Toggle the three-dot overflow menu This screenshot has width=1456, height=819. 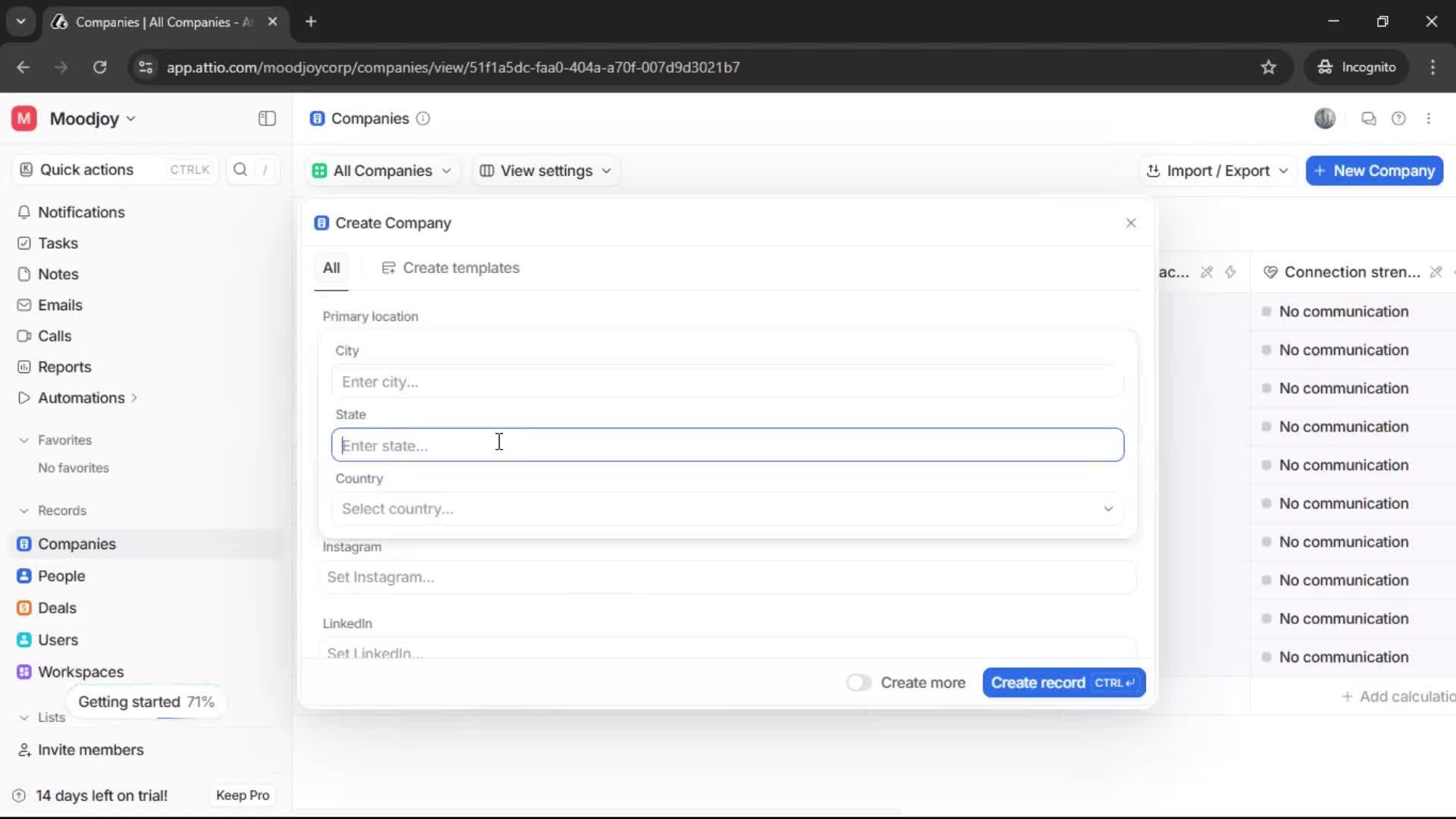pyautogui.click(x=1429, y=118)
